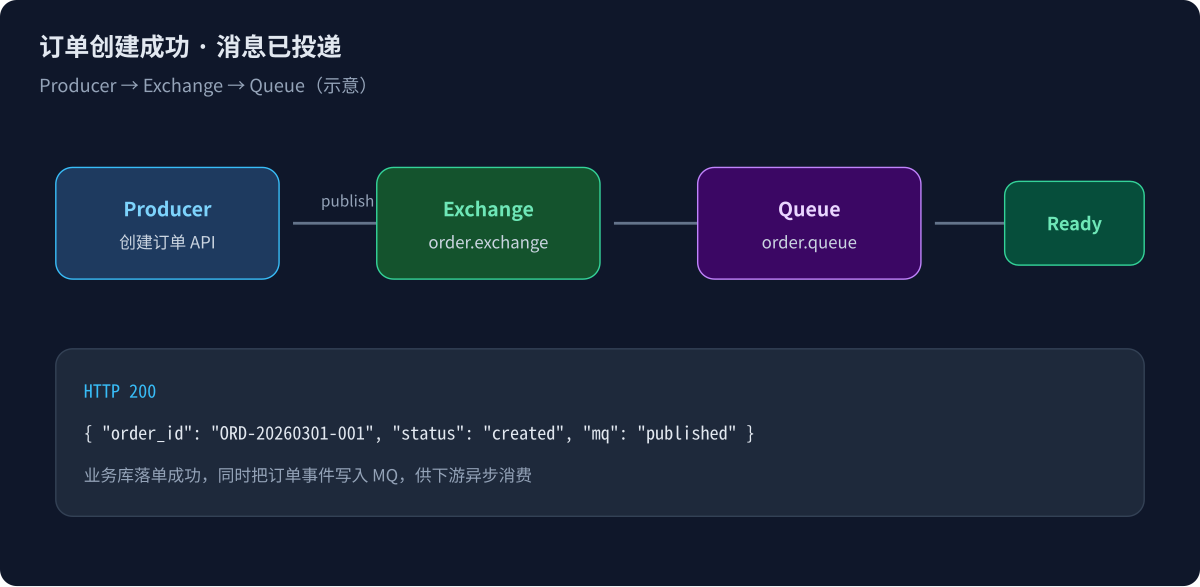Click the "order_id" key in JSON

pos(149,434)
